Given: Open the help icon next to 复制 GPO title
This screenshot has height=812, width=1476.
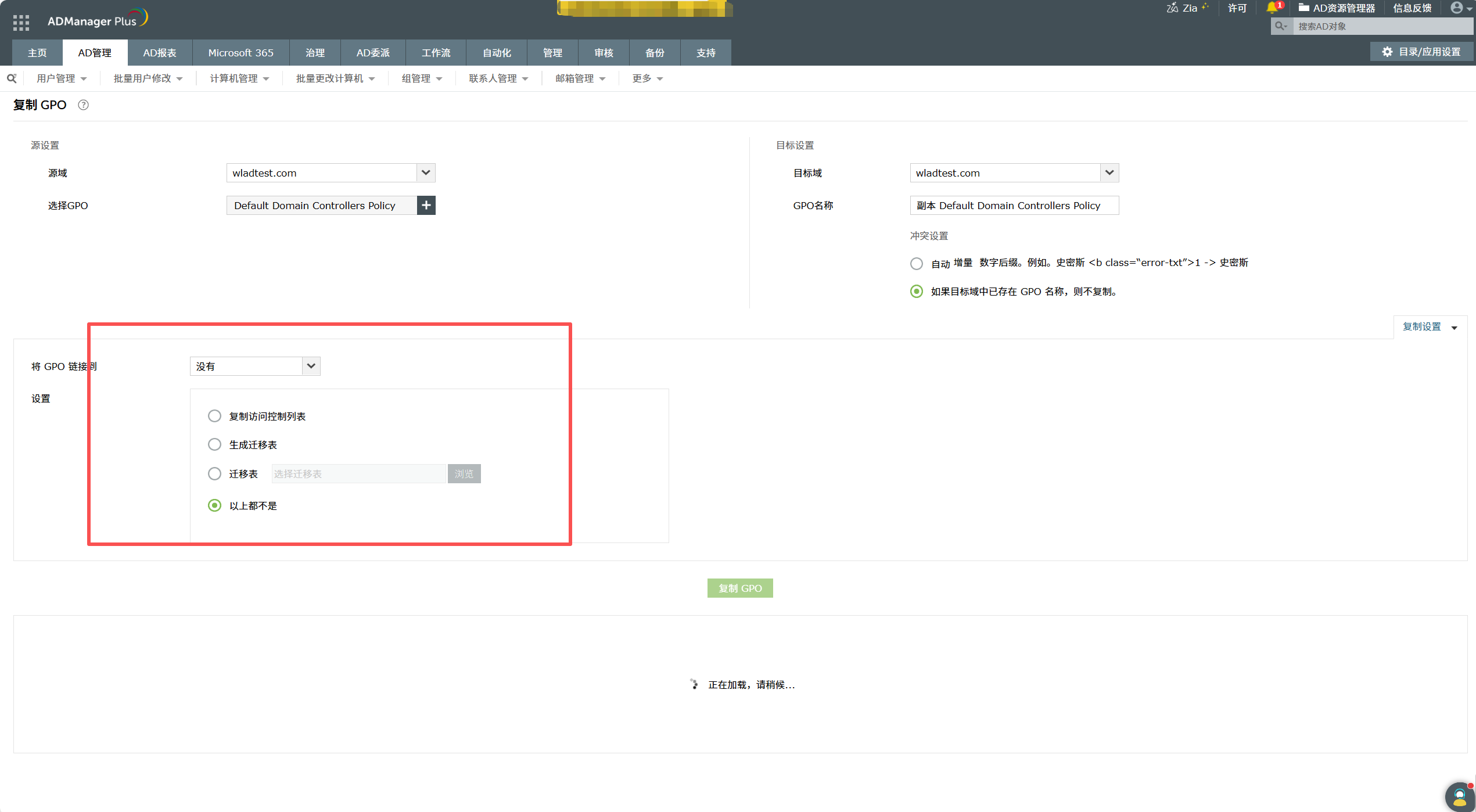Looking at the screenshot, I should (82, 105).
